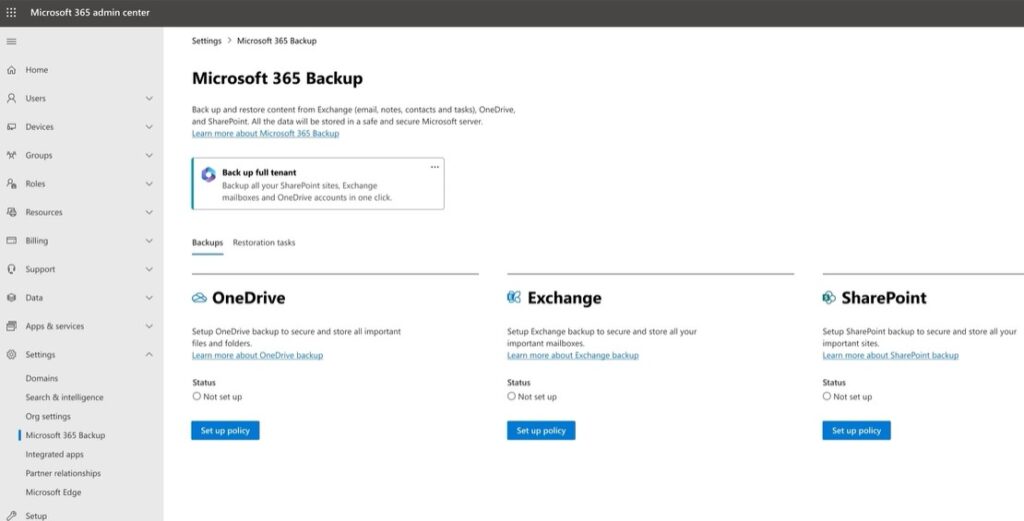This screenshot has height=521, width=1024.
Task: Click the Microsoft 365 admin center title
Action: pos(90,12)
